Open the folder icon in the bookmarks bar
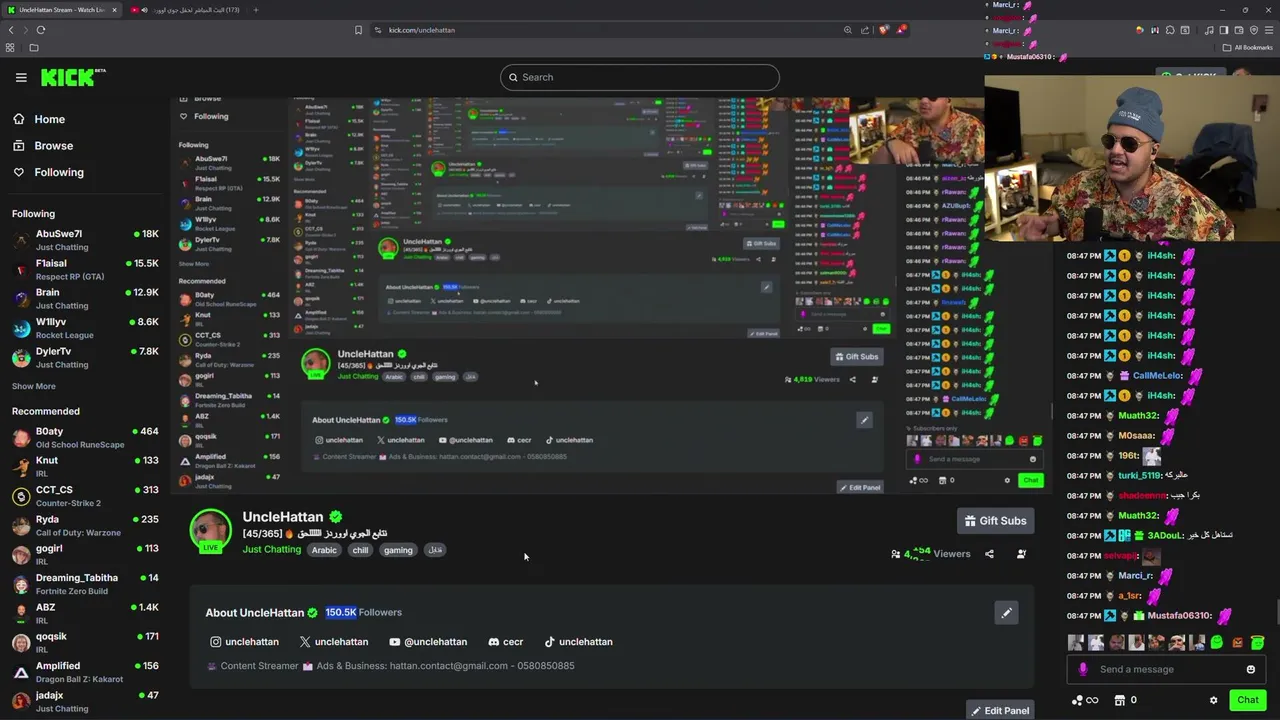Viewport: 1280px width, 720px height. point(33,48)
